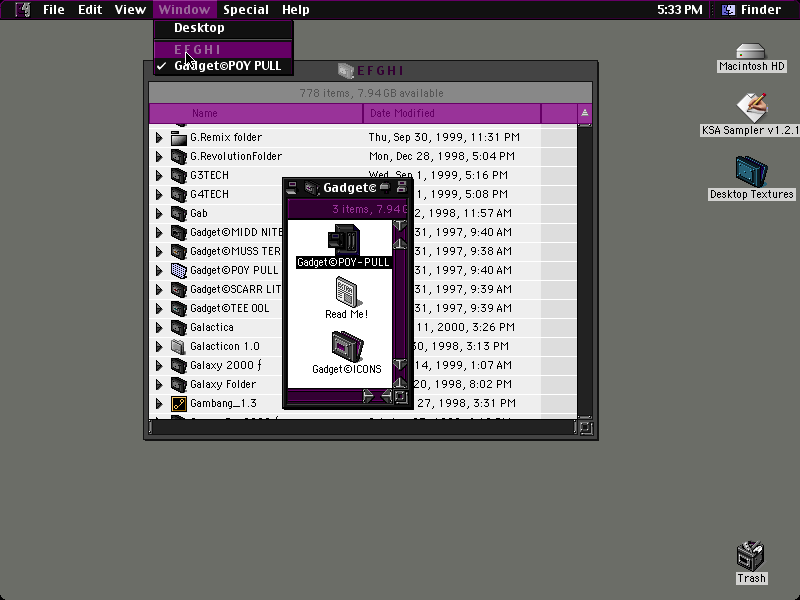Click the Gadget© window vertical scroll track
The height and width of the screenshot is (600, 800).
(399, 303)
